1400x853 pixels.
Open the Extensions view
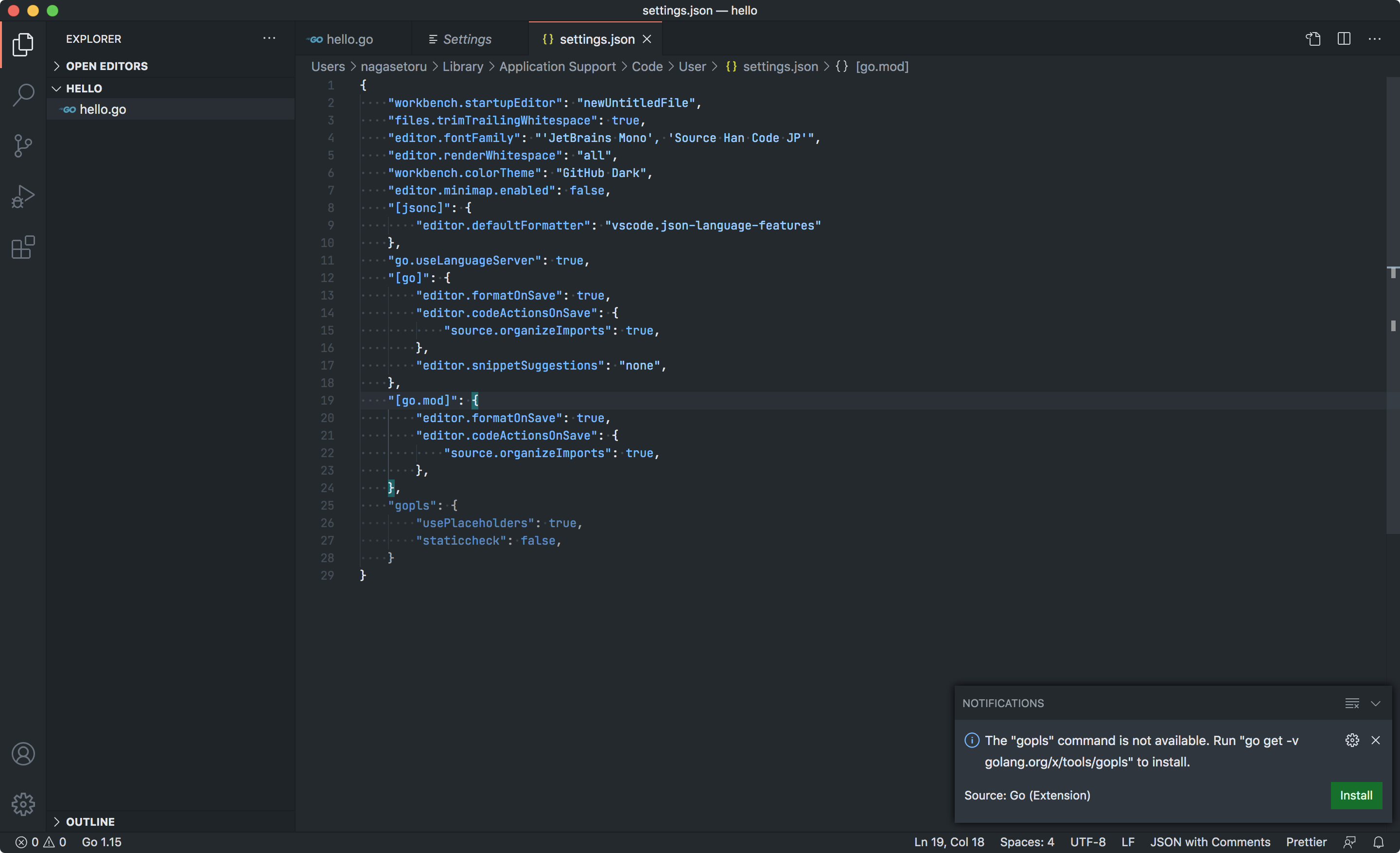(x=23, y=248)
